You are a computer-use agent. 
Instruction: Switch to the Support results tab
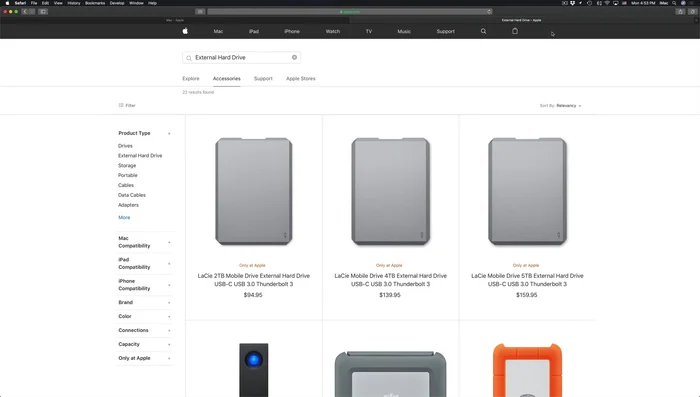[x=263, y=79]
